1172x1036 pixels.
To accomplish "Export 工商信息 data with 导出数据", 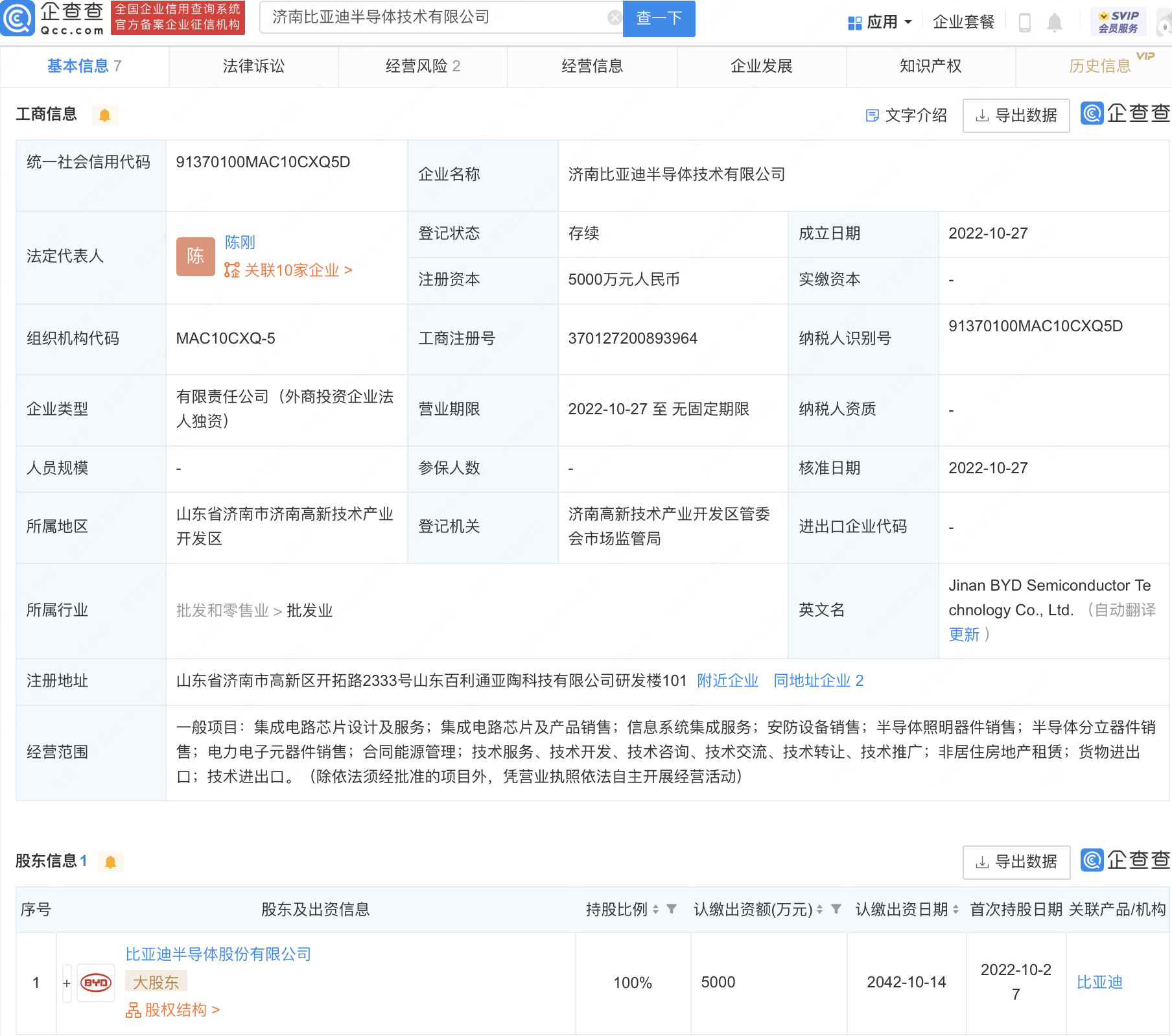I will (x=1016, y=115).
